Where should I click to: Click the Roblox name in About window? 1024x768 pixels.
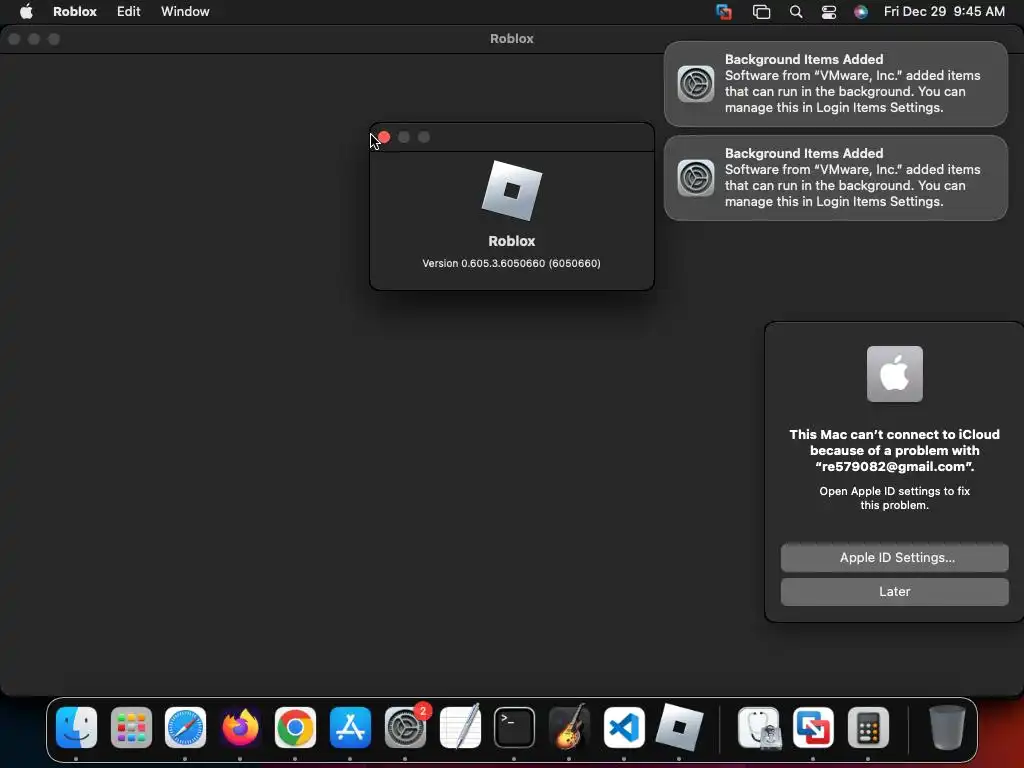(x=512, y=241)
